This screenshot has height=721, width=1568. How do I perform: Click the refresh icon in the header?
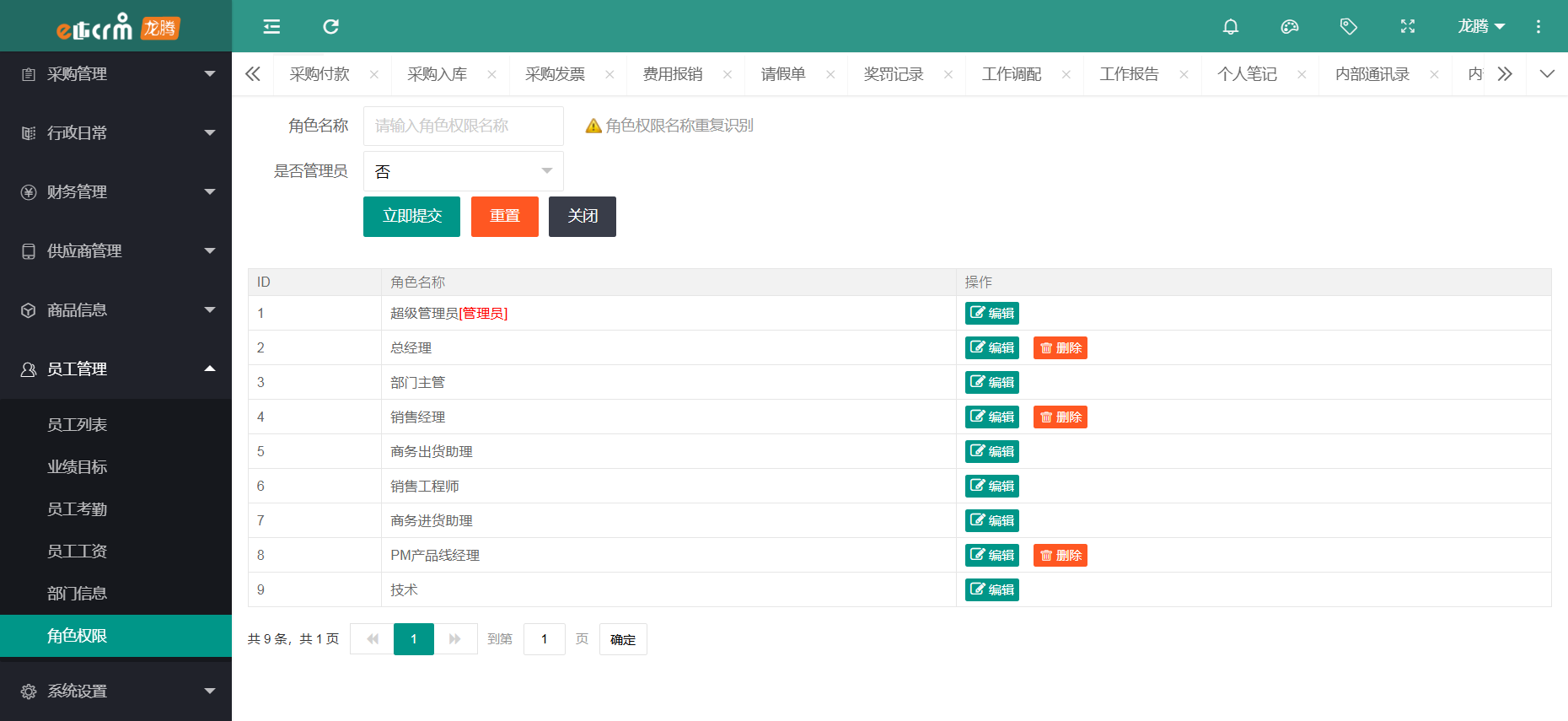click(330, 27)
